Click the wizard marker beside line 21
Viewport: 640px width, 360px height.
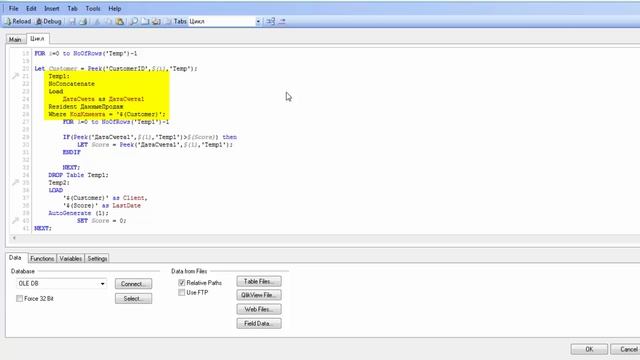[16, 76]
